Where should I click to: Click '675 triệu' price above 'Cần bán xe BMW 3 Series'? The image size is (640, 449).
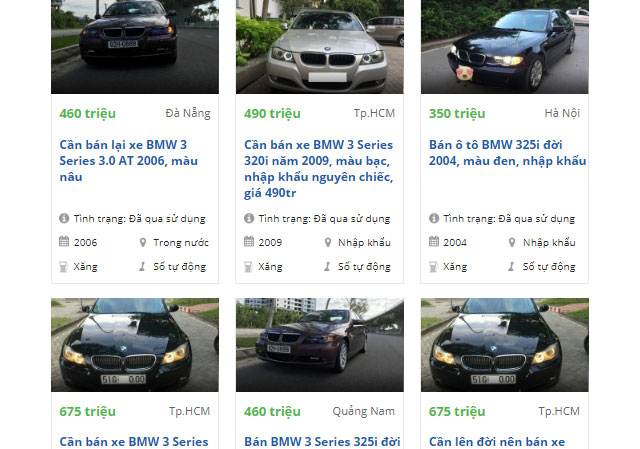tap(88, 411)
